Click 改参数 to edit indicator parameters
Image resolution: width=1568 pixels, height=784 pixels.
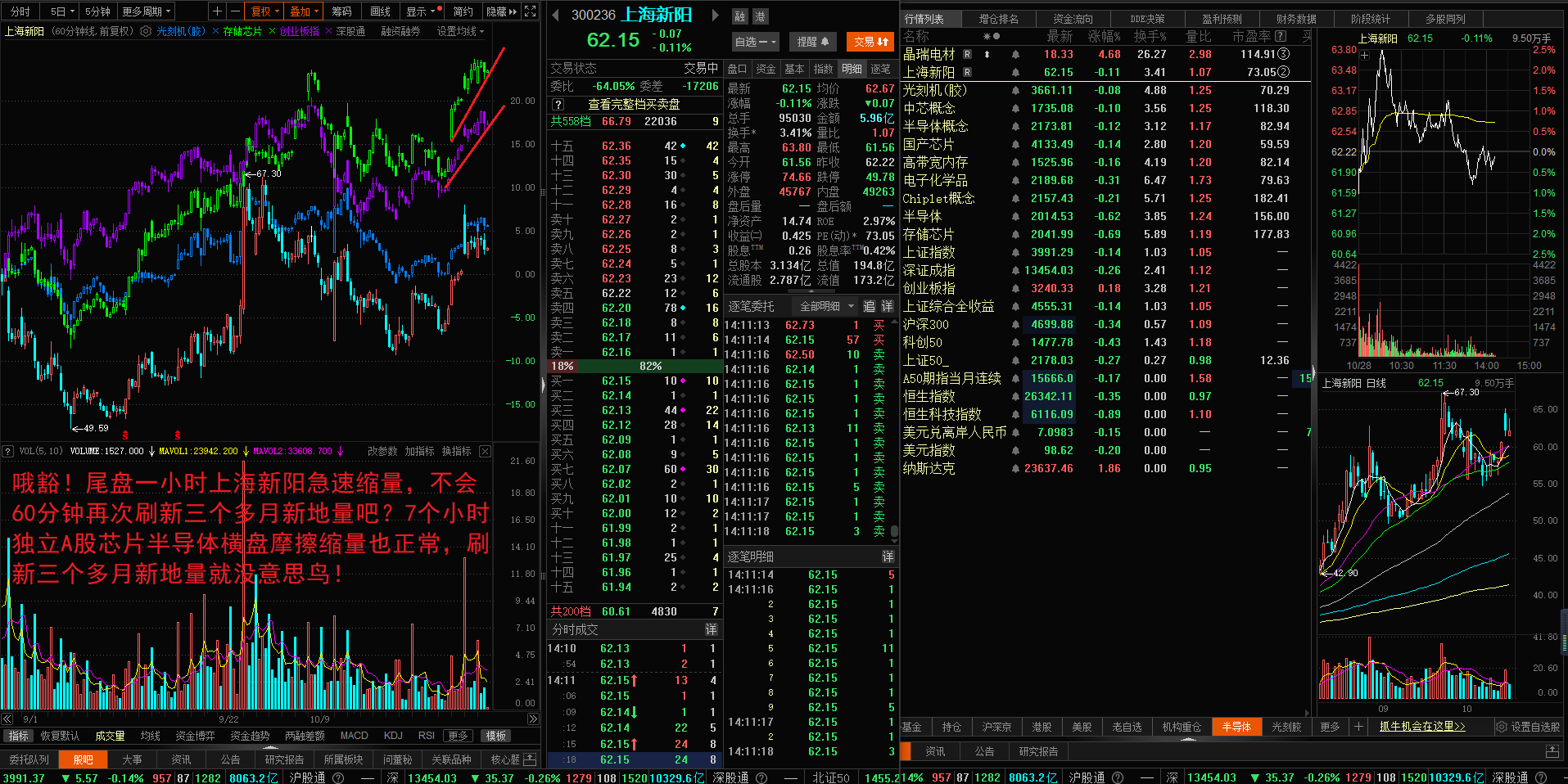point(382,451)
